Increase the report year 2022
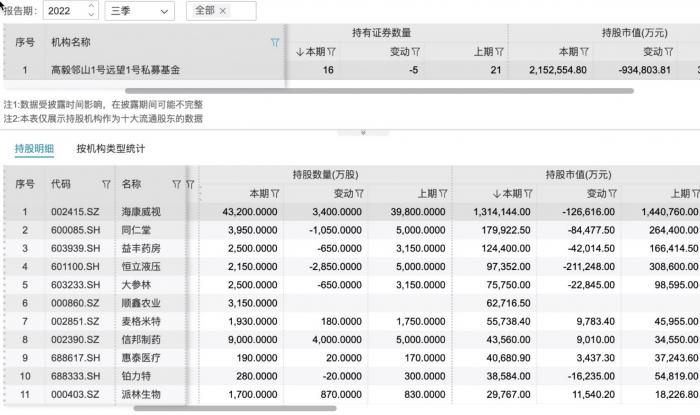 pos(91,6)
